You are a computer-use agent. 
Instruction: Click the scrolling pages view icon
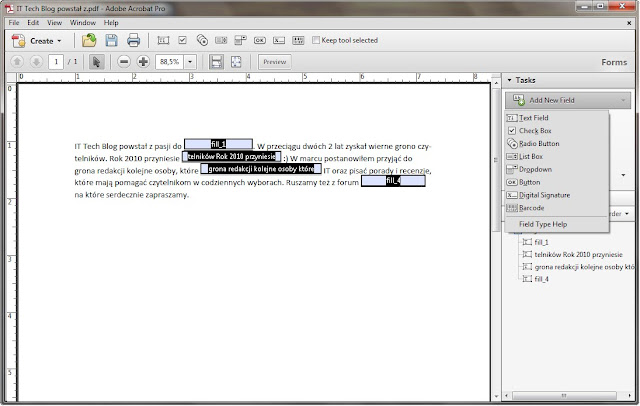tap(216, 62)
